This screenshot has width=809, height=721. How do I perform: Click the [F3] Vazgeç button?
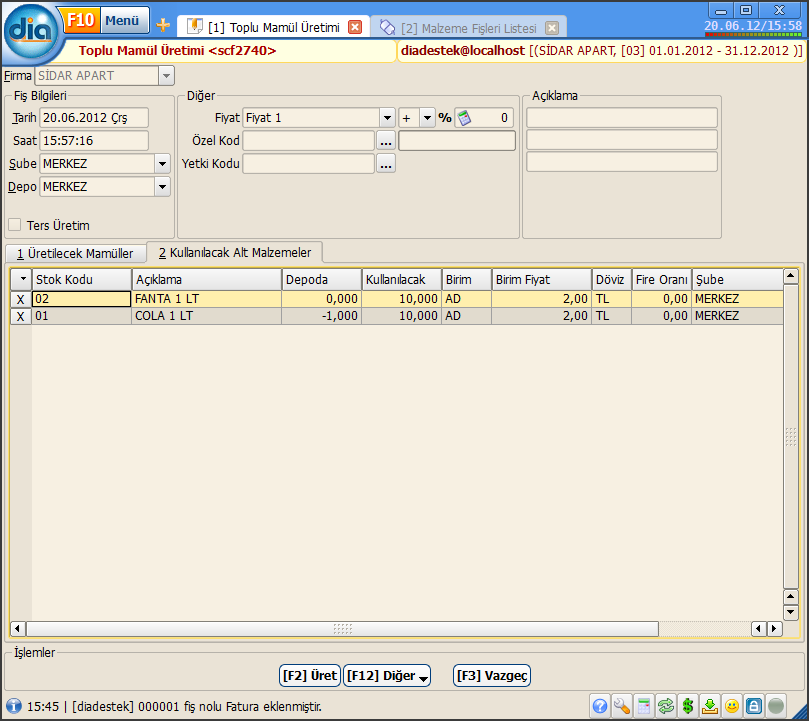pos(492,676)
